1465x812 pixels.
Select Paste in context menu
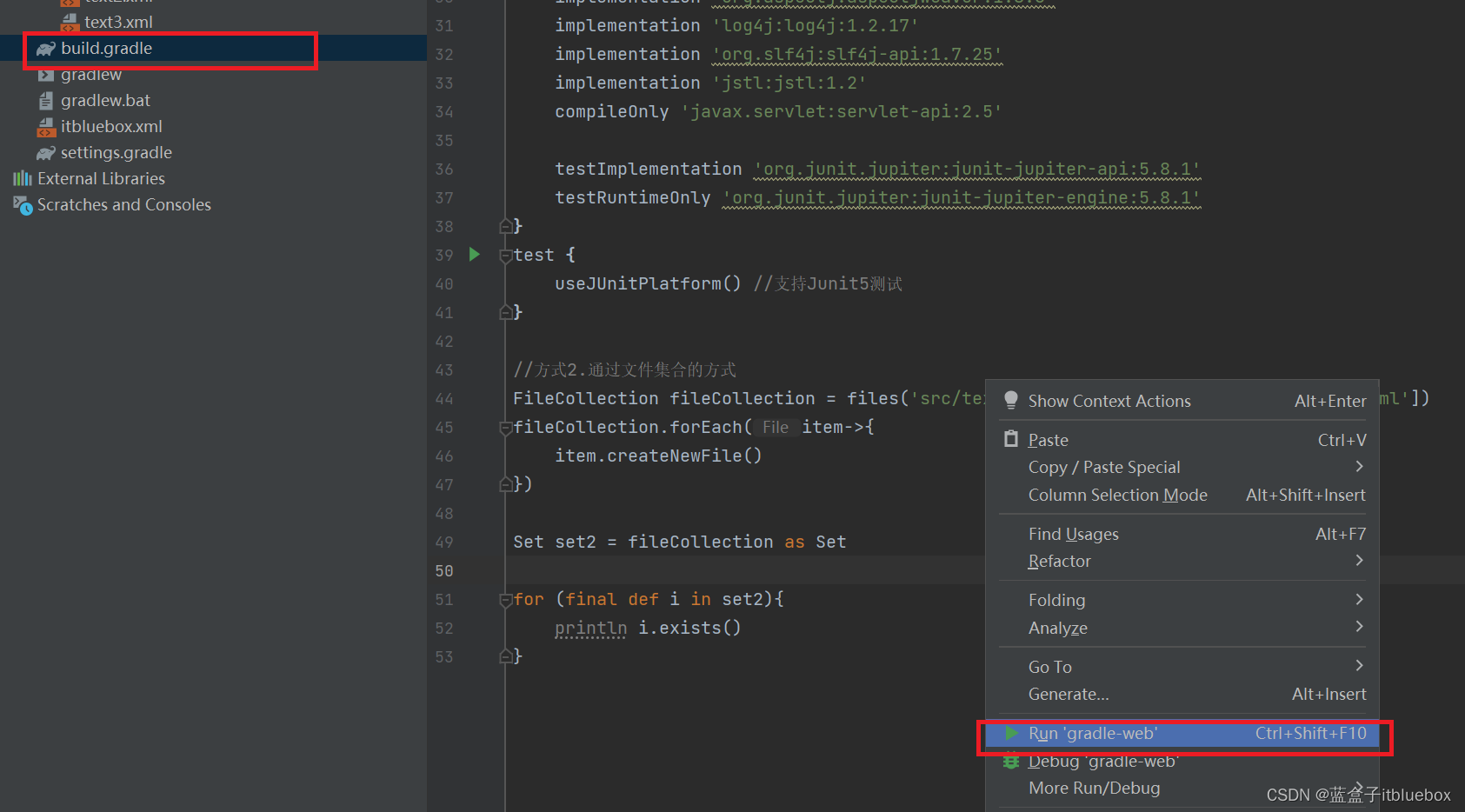1182,440
